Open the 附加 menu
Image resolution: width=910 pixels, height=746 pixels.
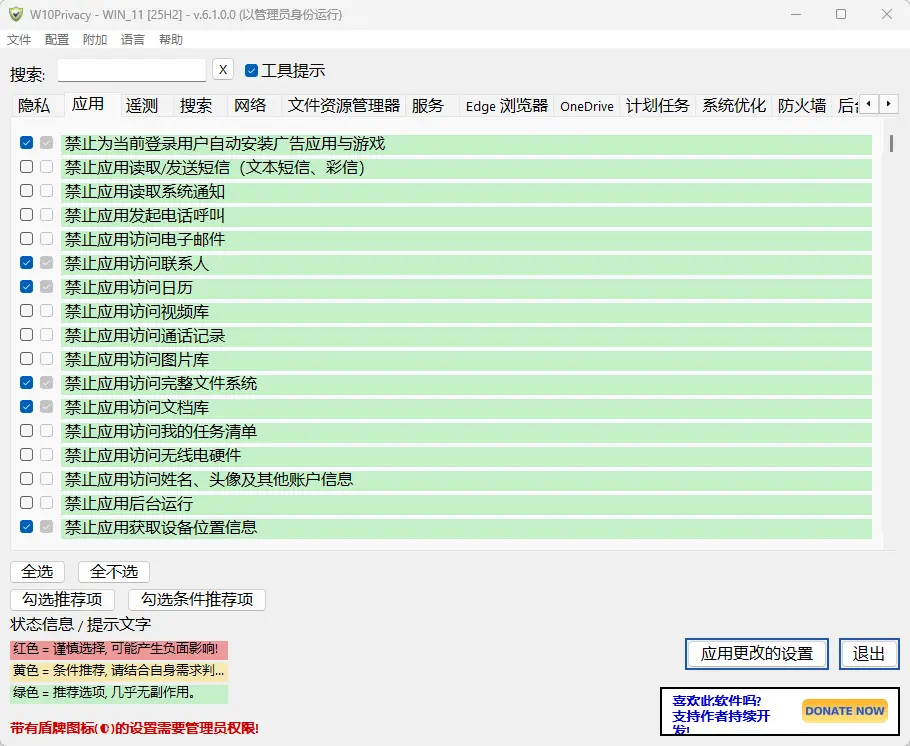pos(95,39)
